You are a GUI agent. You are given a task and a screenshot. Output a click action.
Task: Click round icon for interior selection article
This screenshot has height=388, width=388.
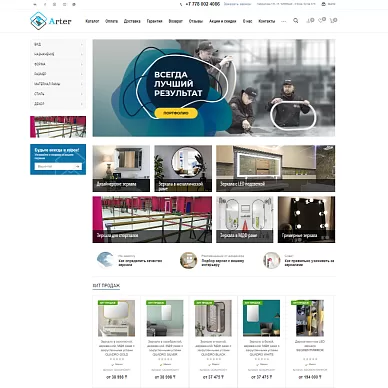point(188,260)
